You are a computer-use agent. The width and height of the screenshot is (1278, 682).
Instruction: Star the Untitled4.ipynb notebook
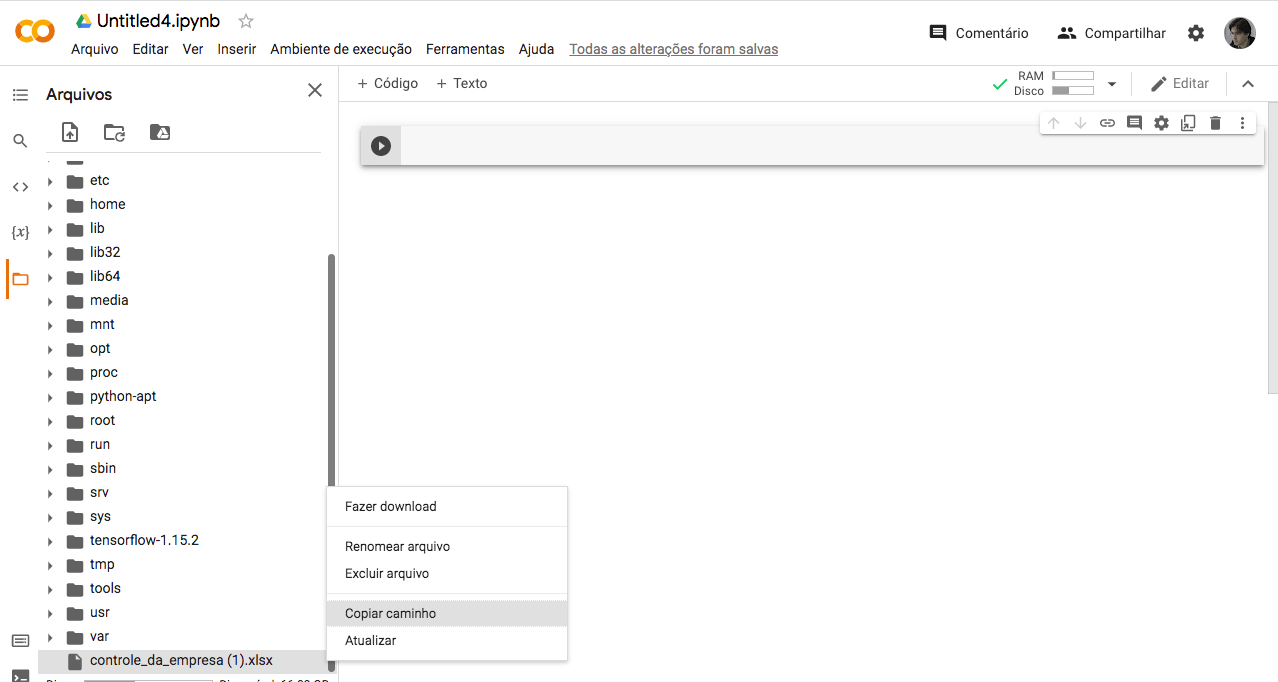pyautogui.click(x=244, y=20)
